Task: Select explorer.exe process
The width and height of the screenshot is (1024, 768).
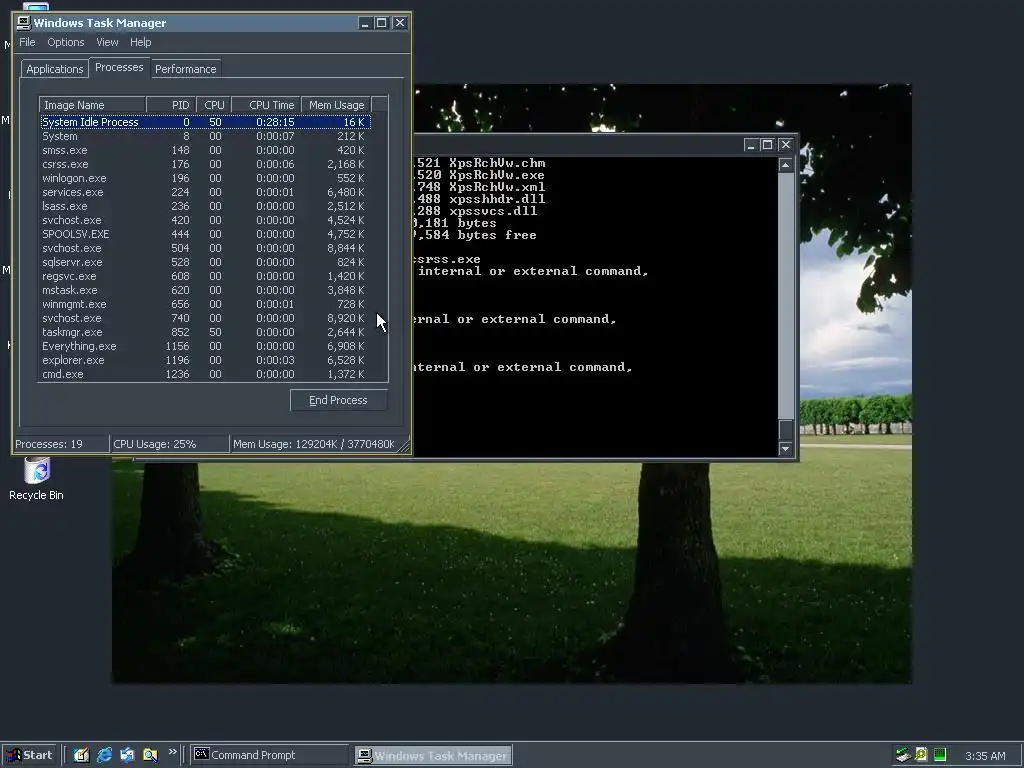Action: point(205,360)
